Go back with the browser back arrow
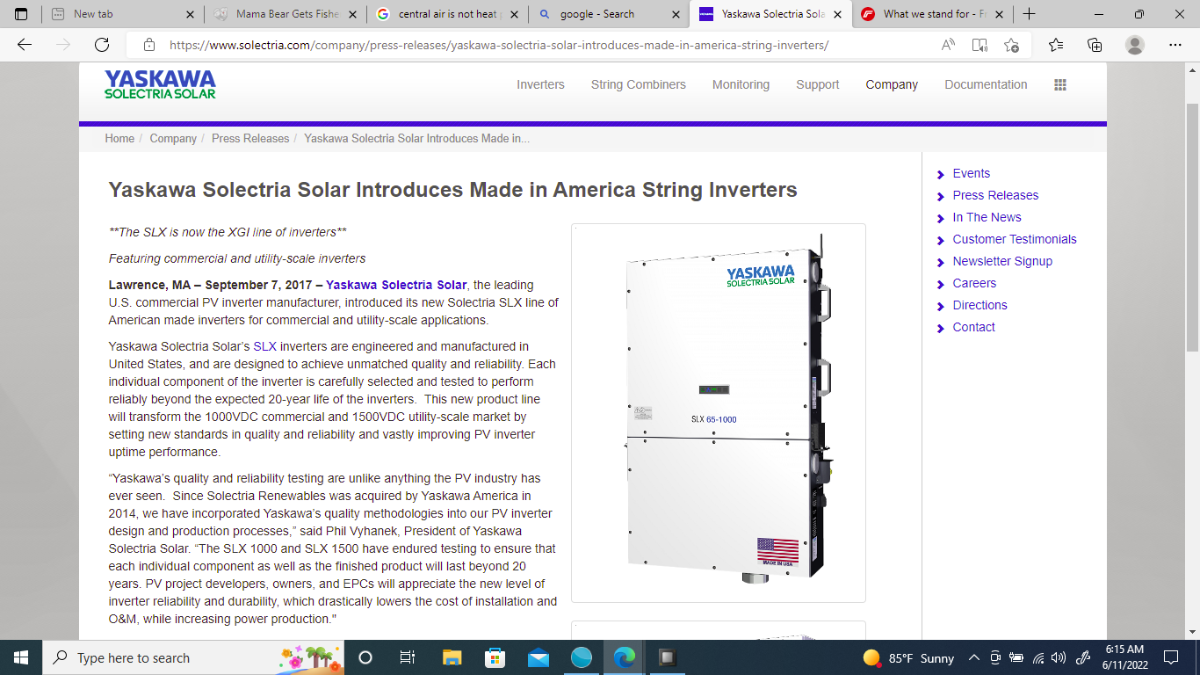 (24, 45)
